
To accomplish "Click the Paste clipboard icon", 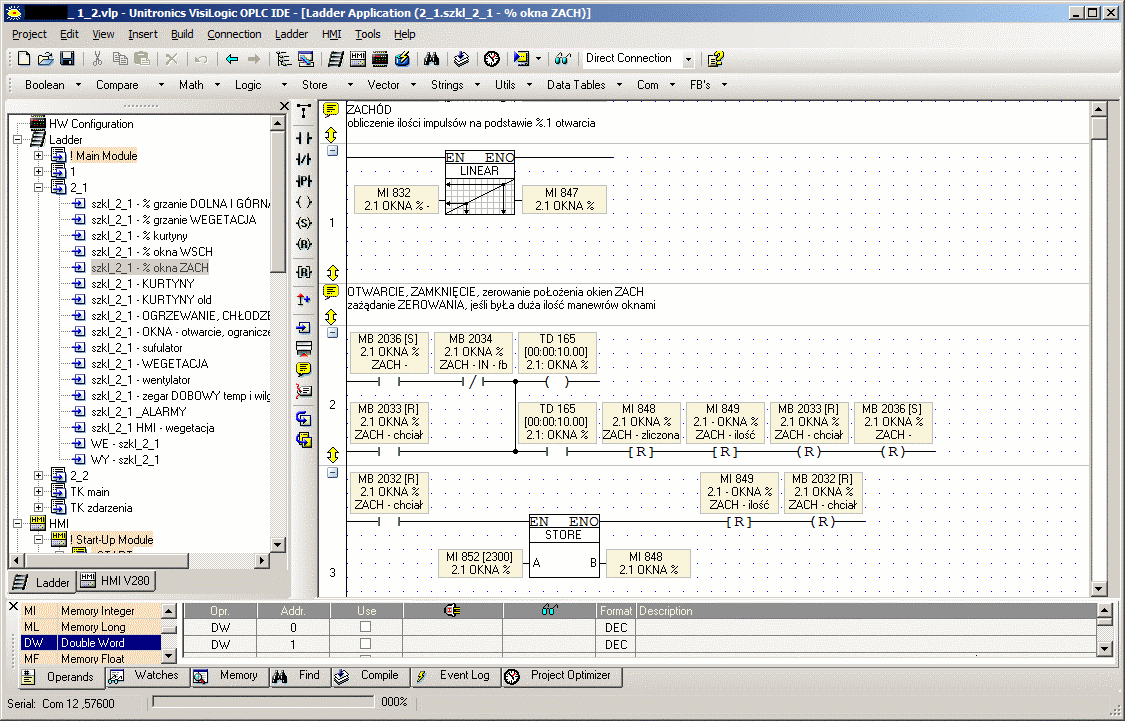I will [142, 59].
